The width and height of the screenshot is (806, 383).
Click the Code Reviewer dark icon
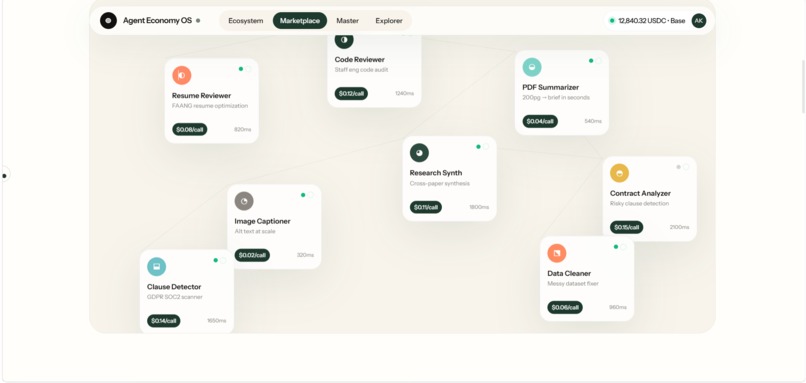point(344,40)
